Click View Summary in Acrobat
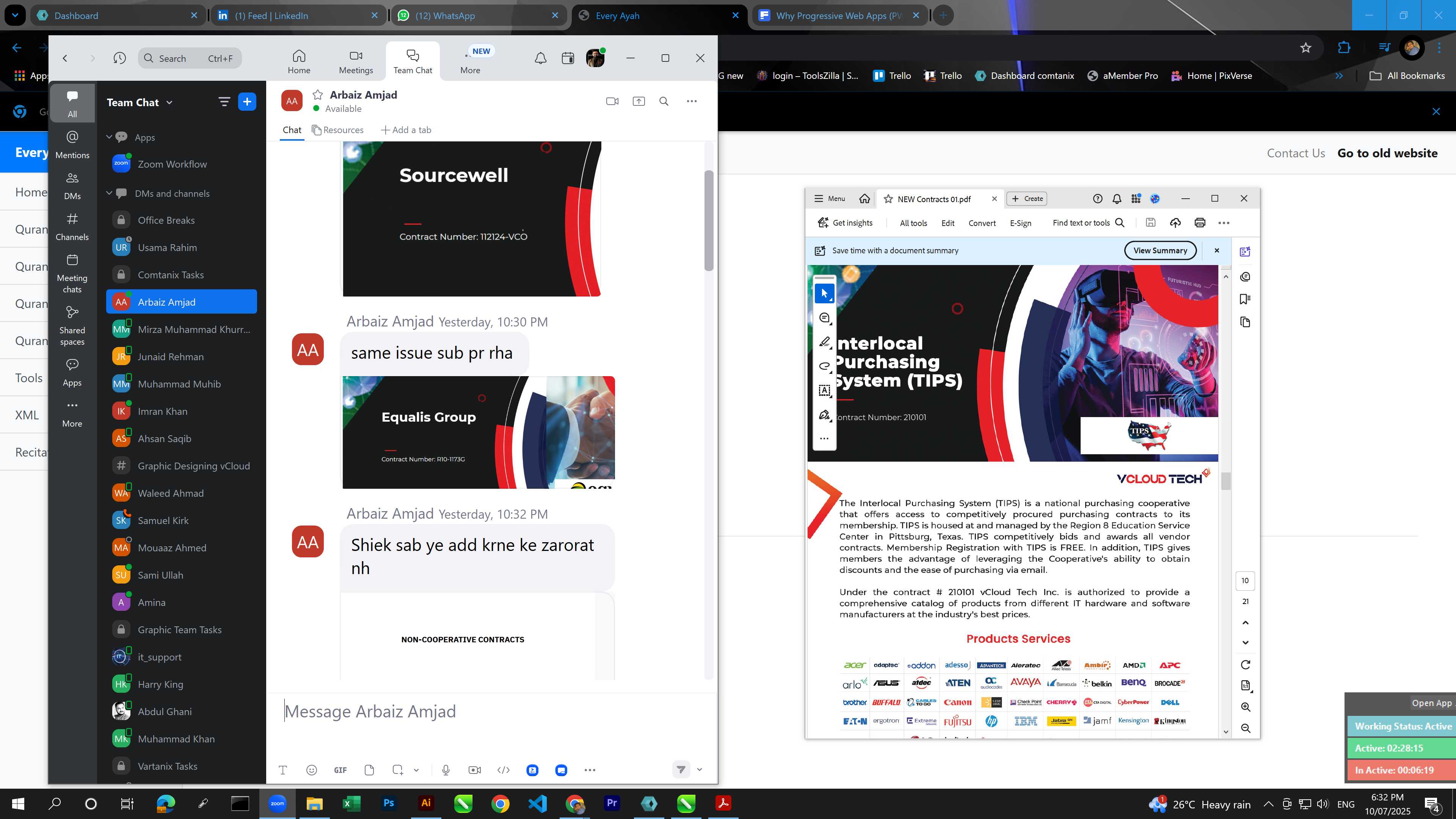Image resolution: width=1456 pixels, height=819 pixels. (1160, 250)
